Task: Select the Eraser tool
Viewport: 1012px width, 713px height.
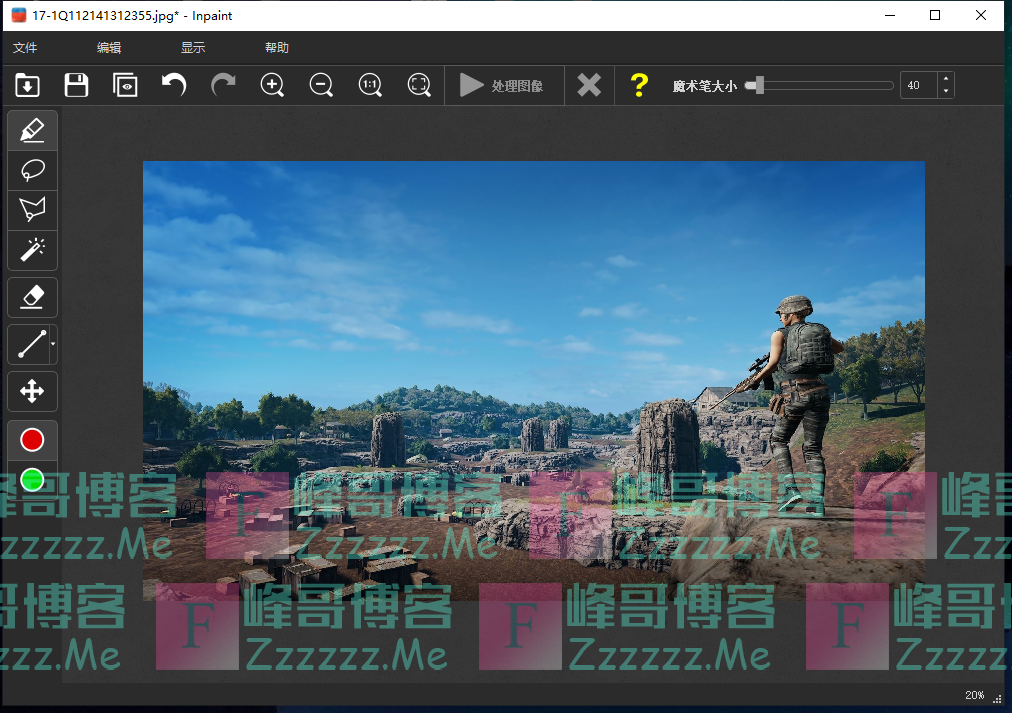Action: (32, 297)
